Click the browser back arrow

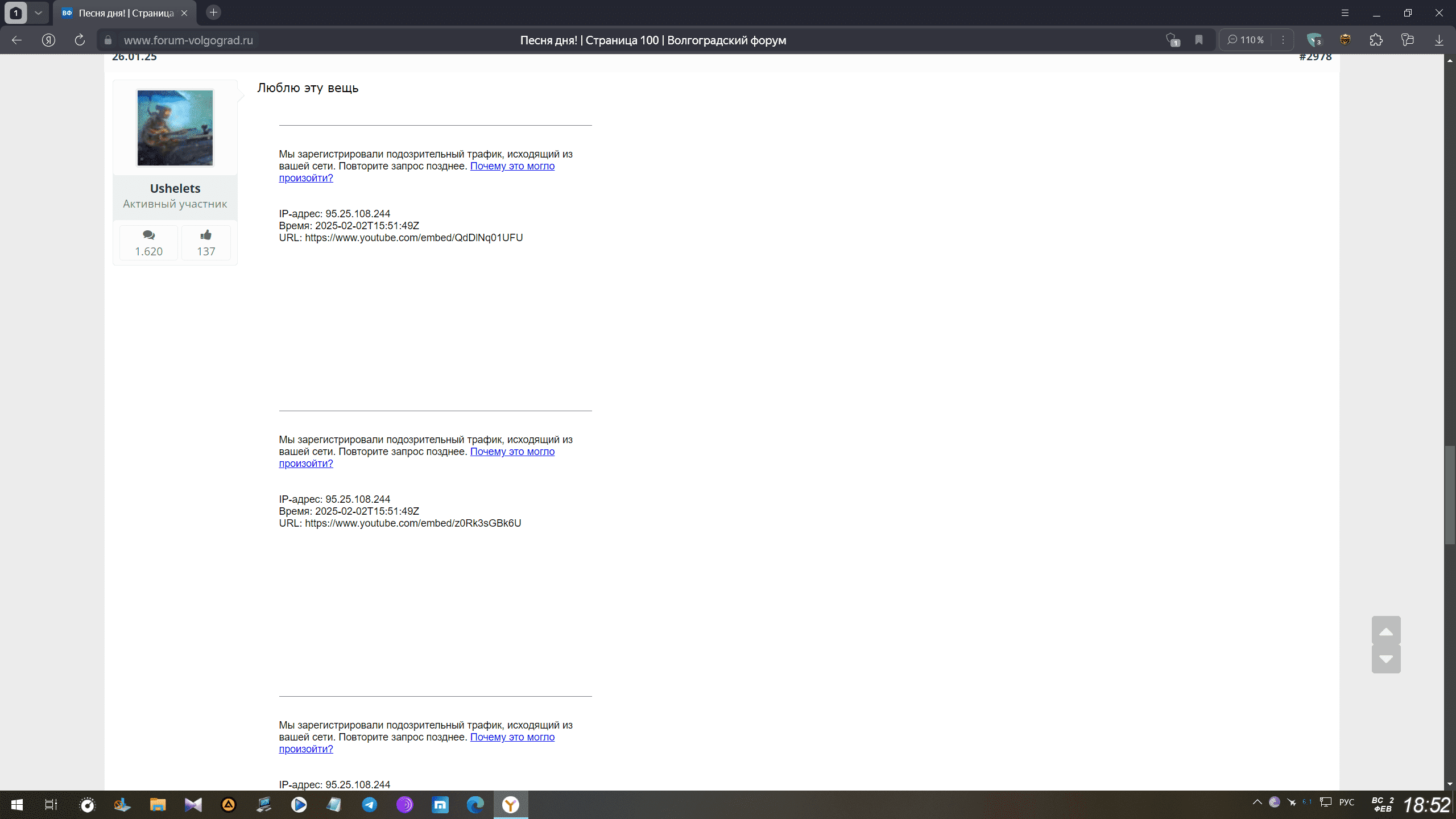(16, 40)
